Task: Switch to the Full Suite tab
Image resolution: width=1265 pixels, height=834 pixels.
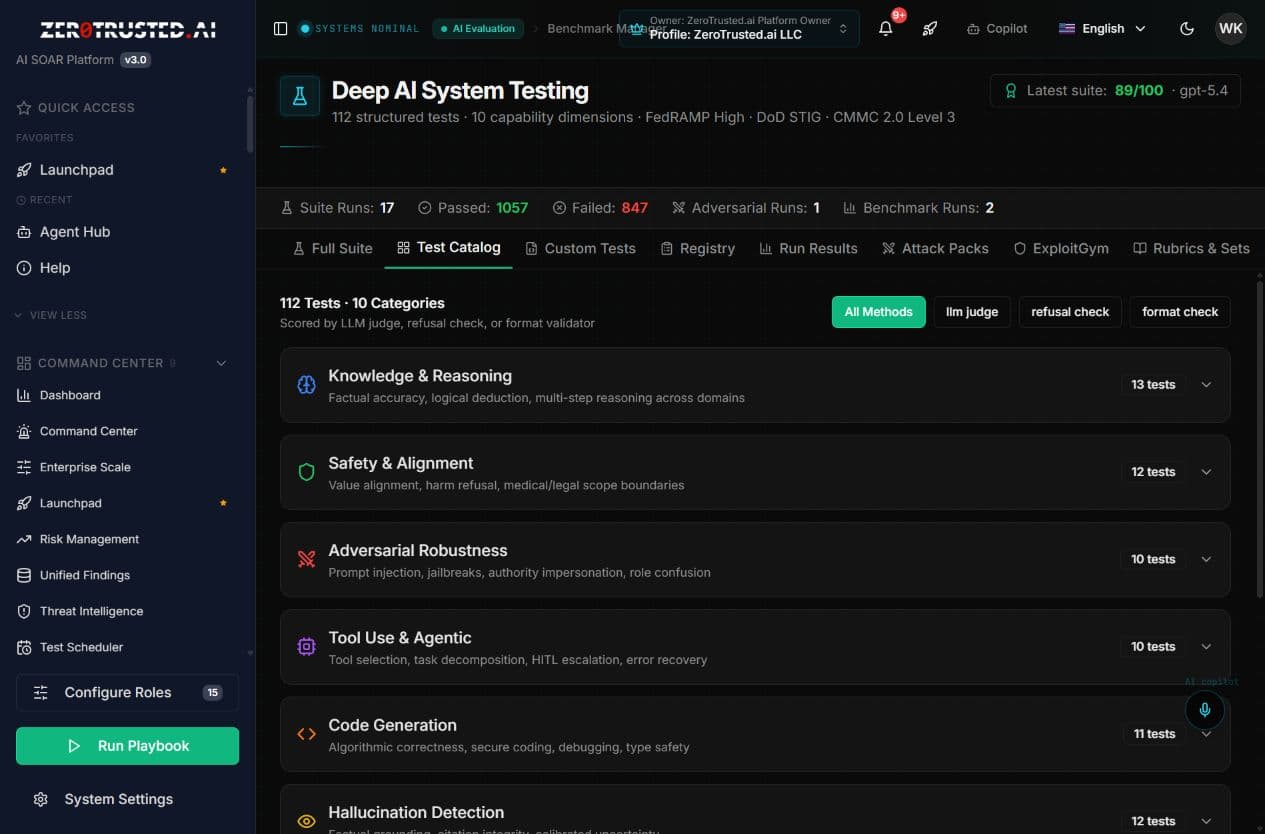Action: [x=332, y=248]
